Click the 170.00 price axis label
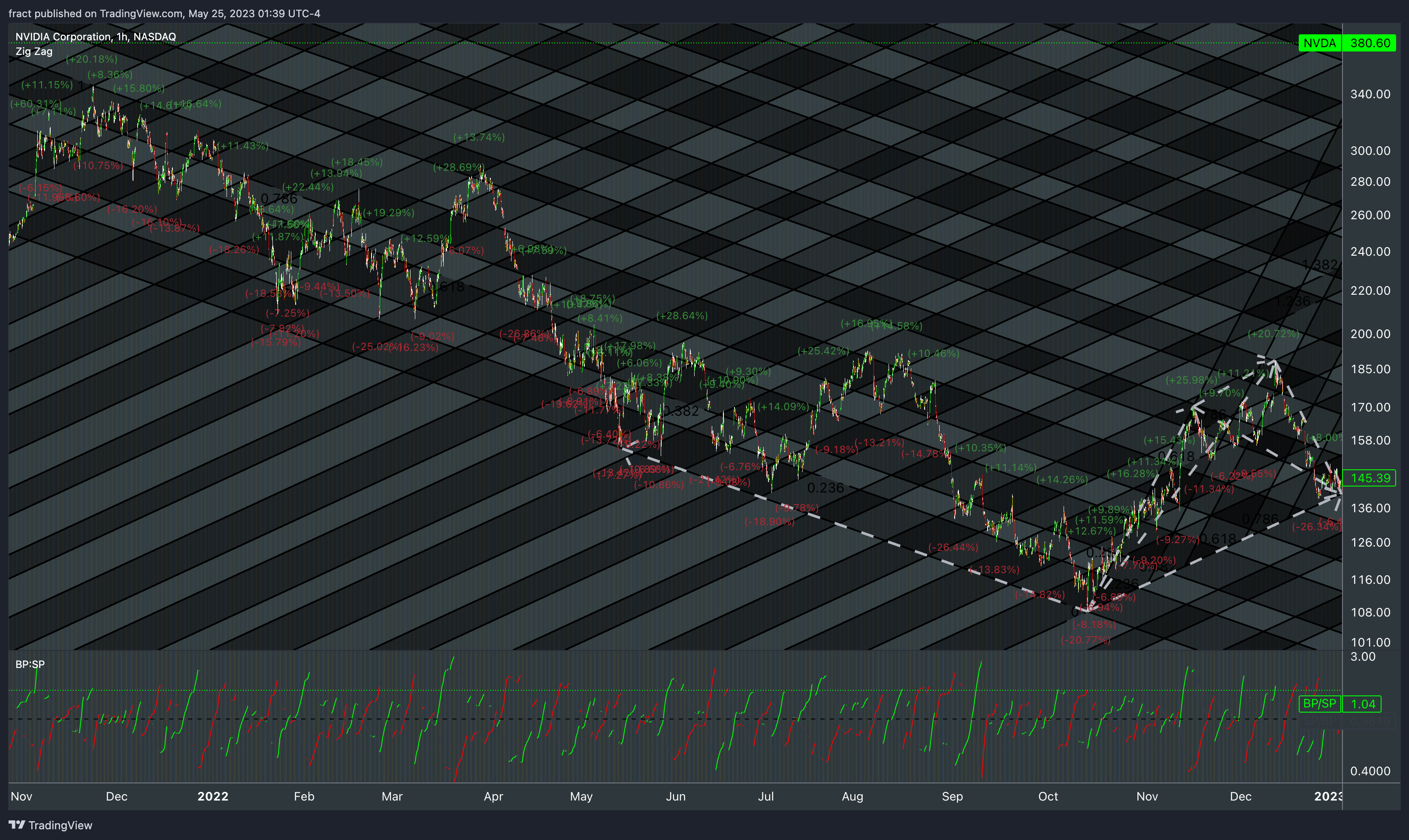Image resolution: width=1409 pixels, height=840 pixels. [x=1370, y=408]
